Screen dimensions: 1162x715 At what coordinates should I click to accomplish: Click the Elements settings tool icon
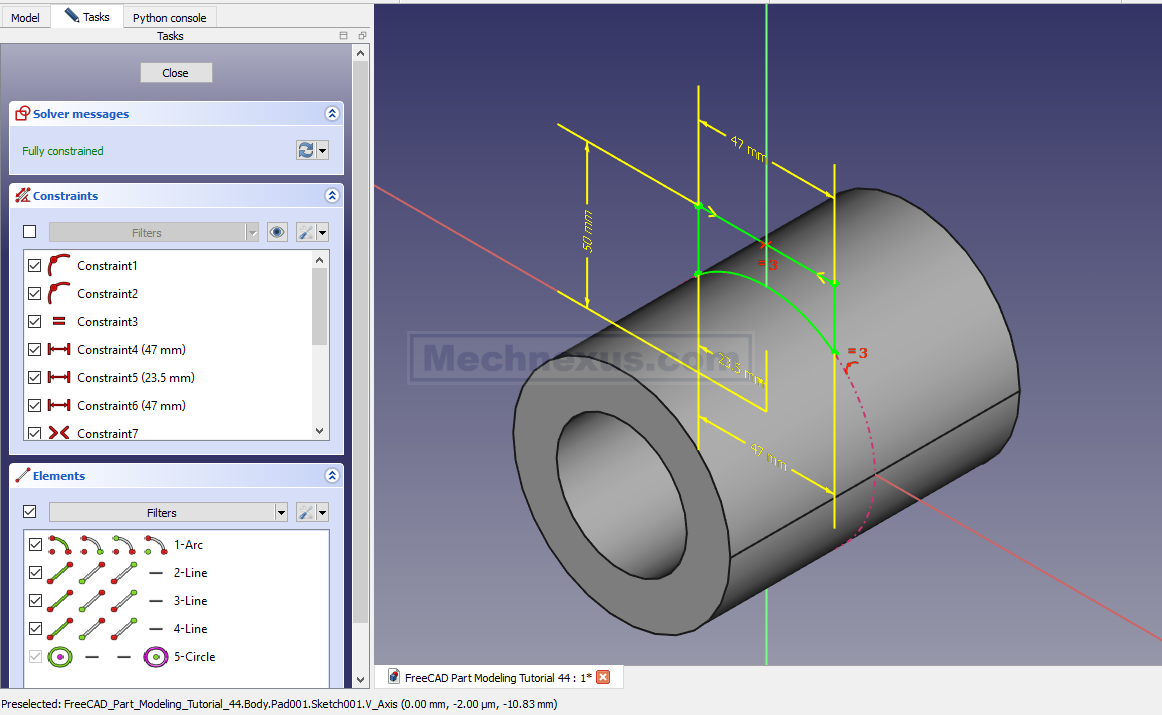coord(307,512)
